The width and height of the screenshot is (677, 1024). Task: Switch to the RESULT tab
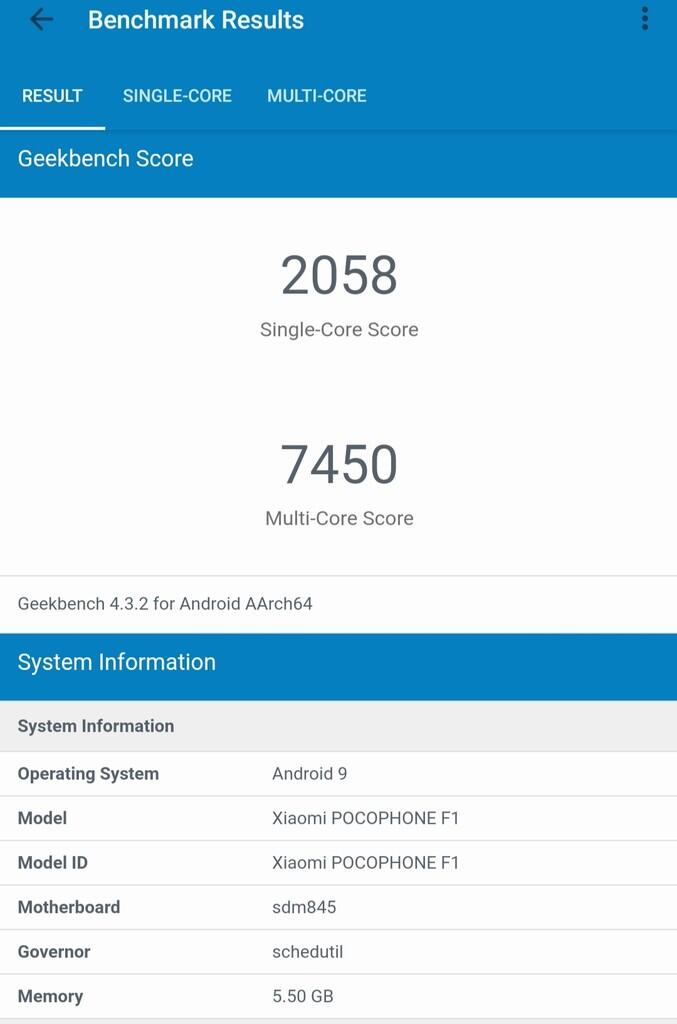click(52, 96)
